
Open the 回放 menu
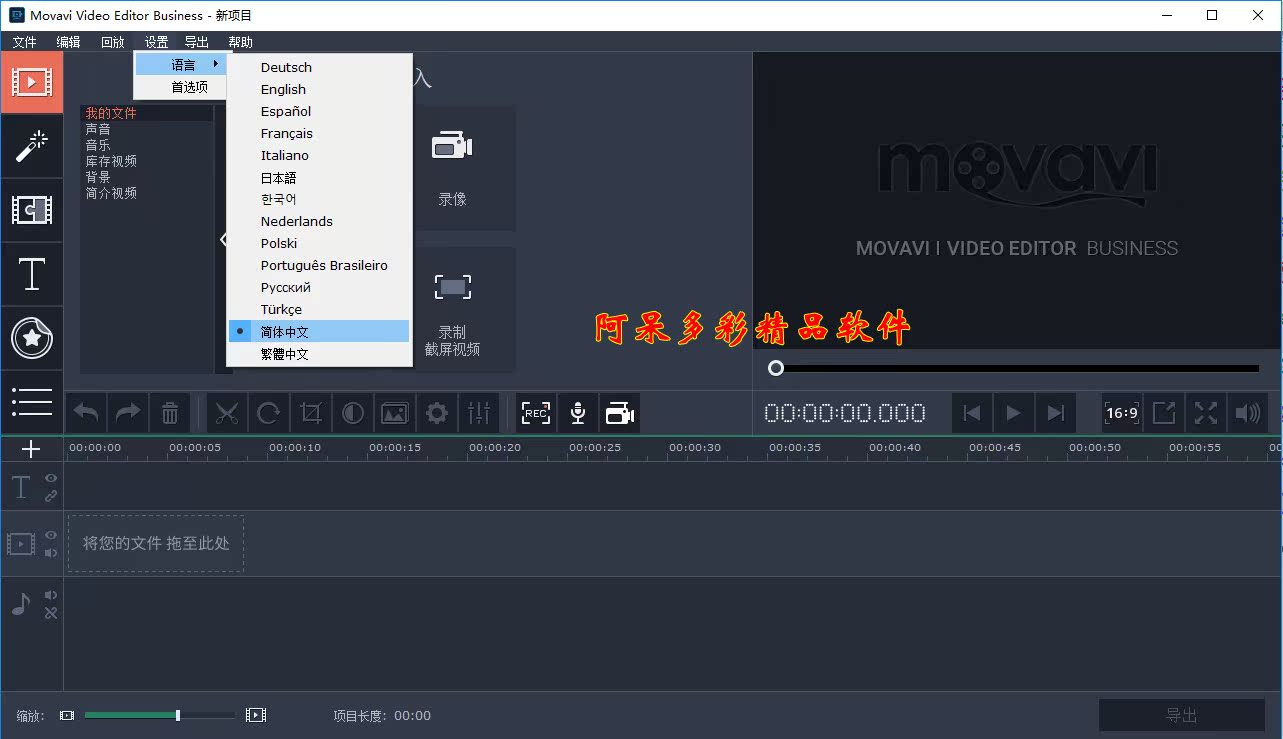point(113,42)
